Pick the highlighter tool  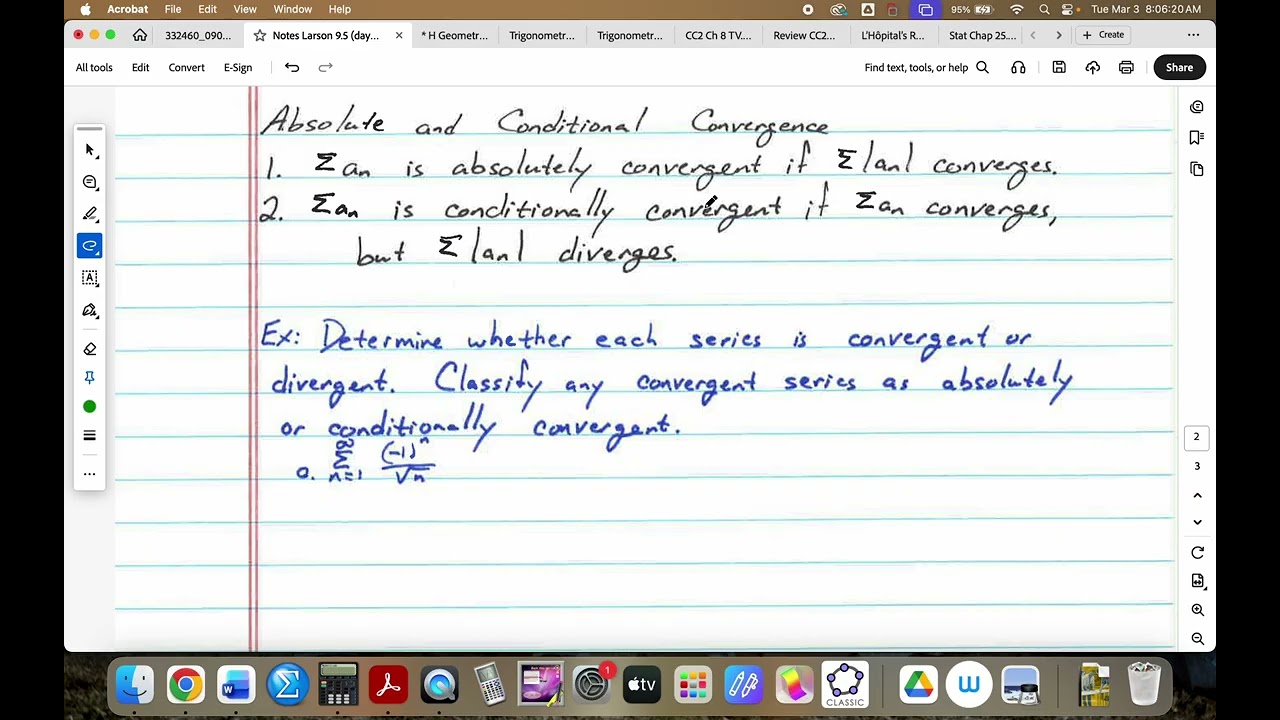[x=90, y=214]
